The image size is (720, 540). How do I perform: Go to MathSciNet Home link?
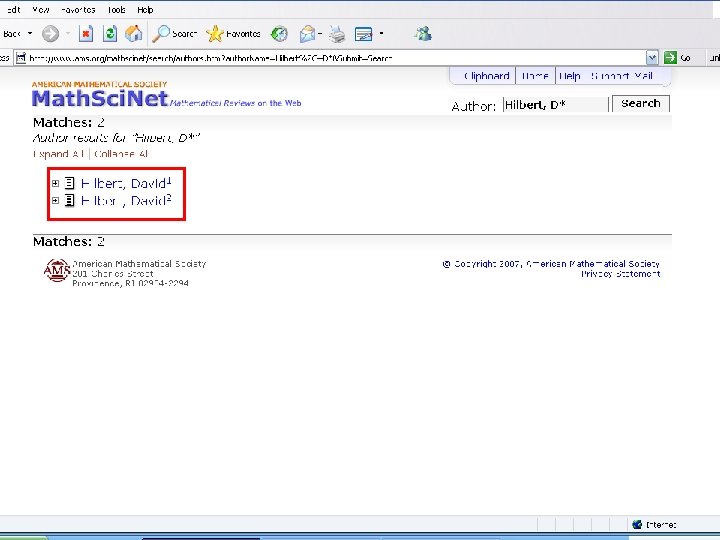tap(535, 76)
